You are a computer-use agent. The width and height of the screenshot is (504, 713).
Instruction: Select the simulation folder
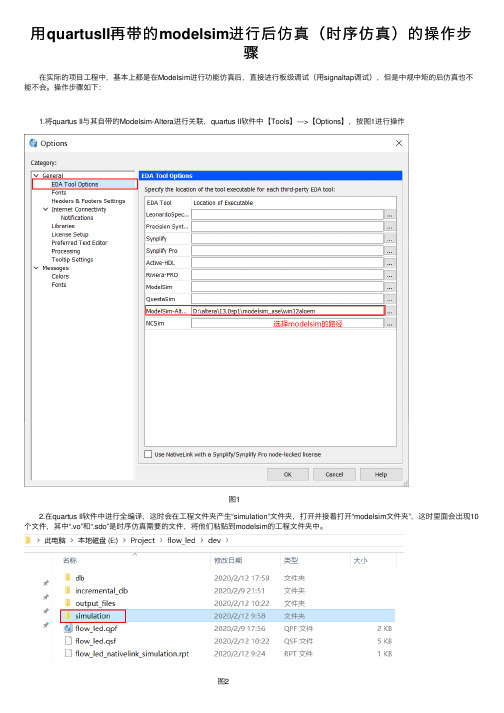(93, 616)
